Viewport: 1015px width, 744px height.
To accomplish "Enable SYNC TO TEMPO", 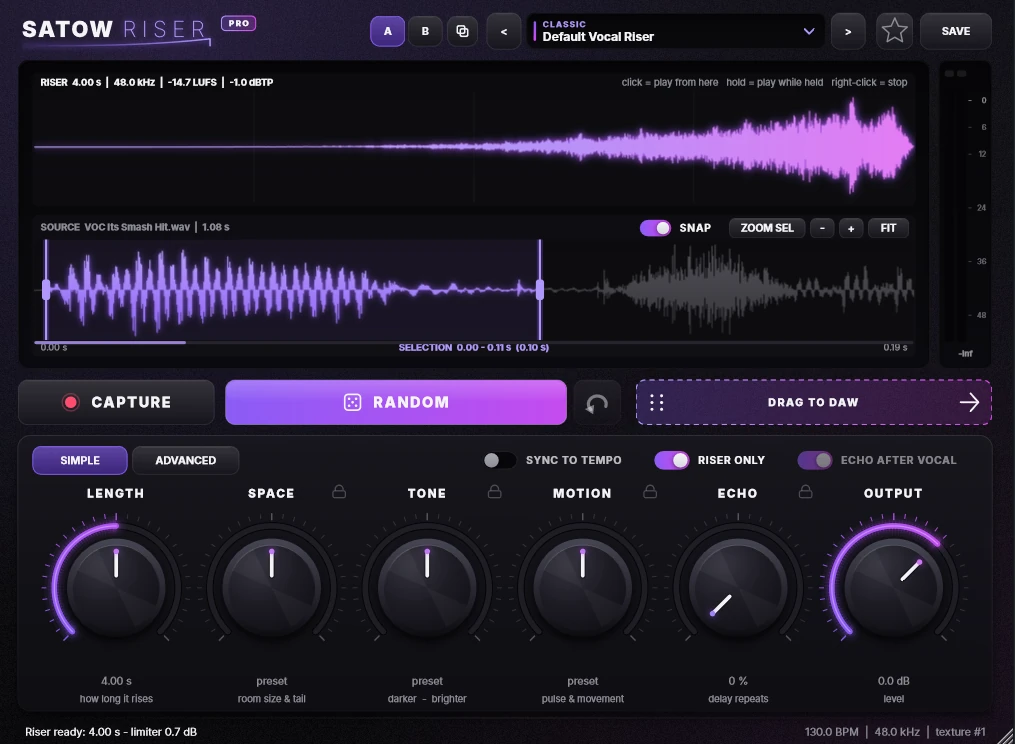I will point(499,460).
